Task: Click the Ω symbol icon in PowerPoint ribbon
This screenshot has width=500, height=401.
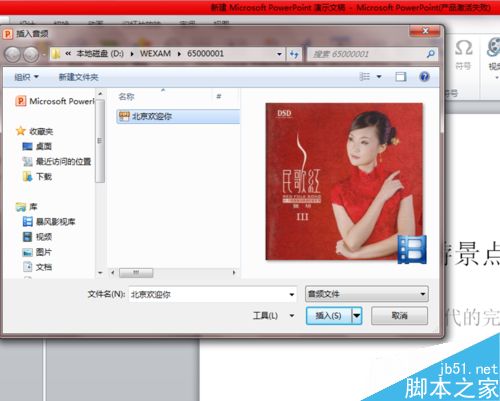Action: (464, 48)
